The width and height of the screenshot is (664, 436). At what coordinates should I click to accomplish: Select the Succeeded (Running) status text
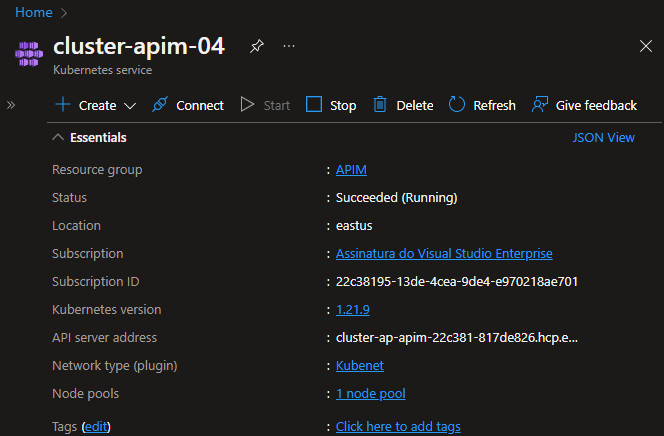(396, 198)
